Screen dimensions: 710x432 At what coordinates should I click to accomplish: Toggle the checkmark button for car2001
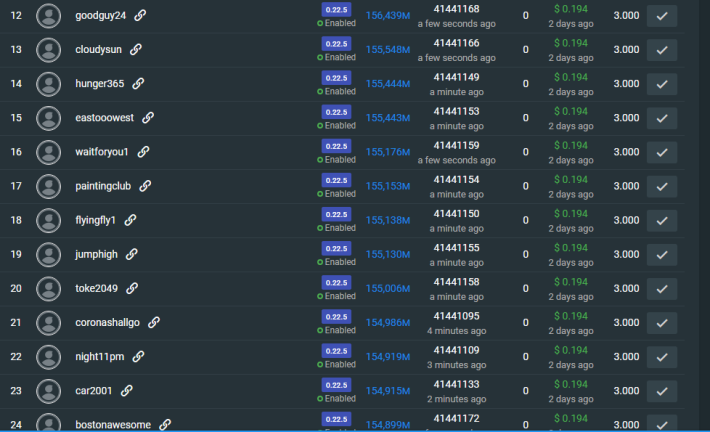[x=662, y=391]
